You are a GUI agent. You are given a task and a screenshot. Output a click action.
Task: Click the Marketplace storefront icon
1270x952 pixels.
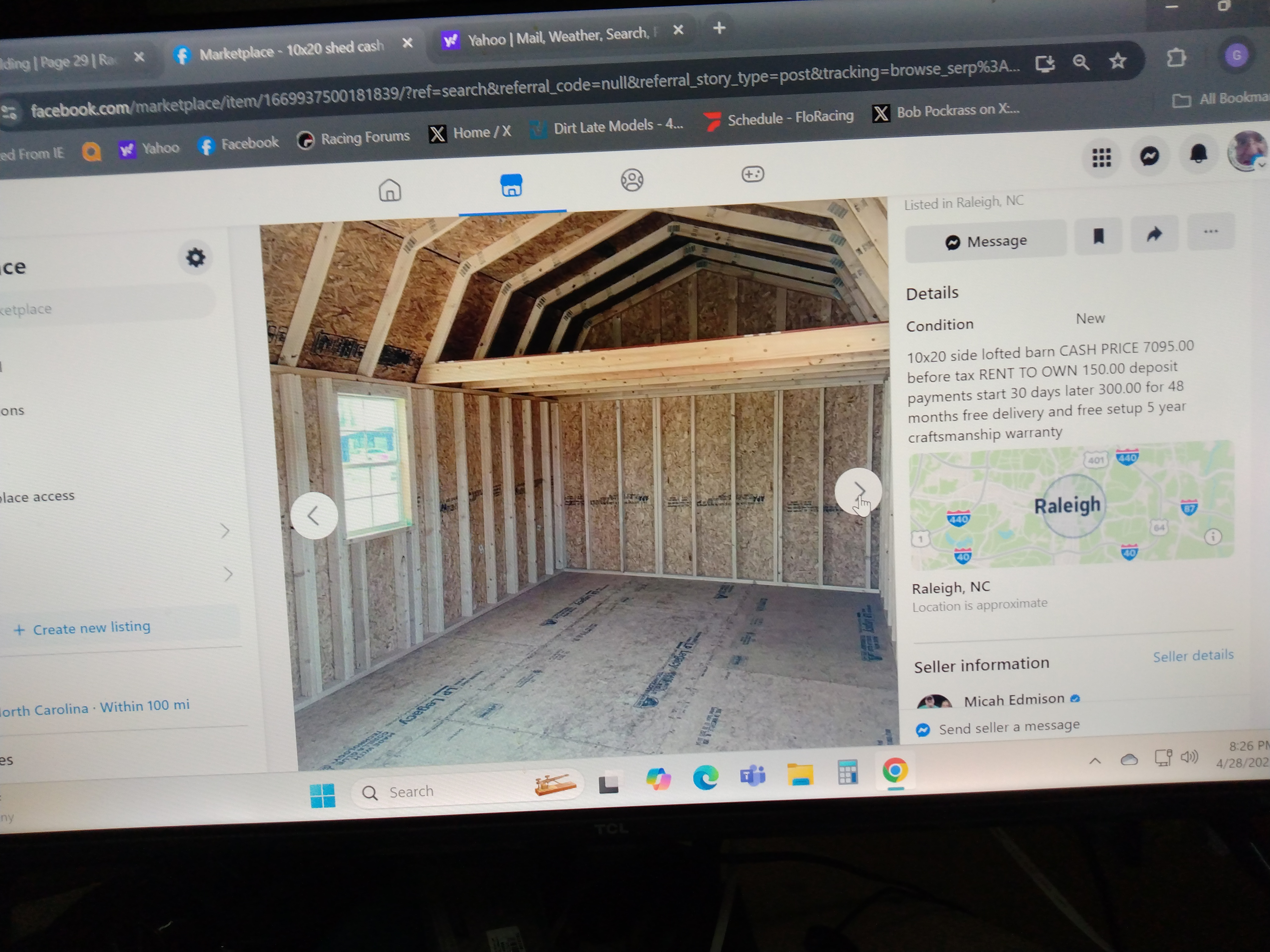pos(511,185)
